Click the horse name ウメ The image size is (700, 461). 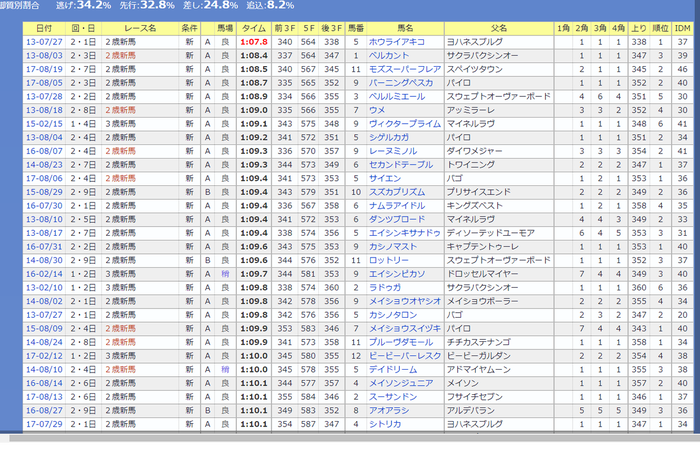[x=377, y=110]
